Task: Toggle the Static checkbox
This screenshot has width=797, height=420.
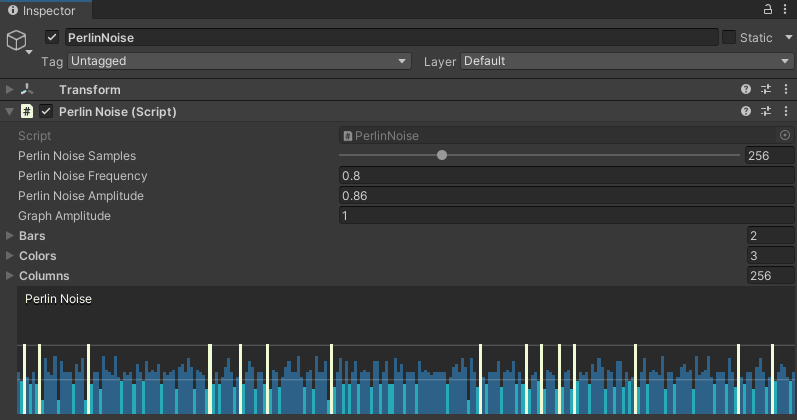Action: (729, 37)
